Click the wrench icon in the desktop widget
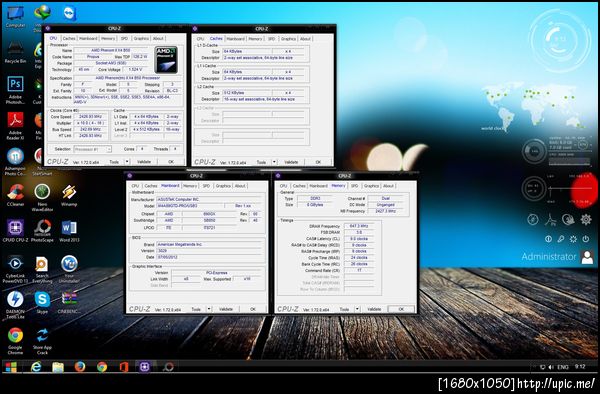600x394 pixels. tap(561, 239)
